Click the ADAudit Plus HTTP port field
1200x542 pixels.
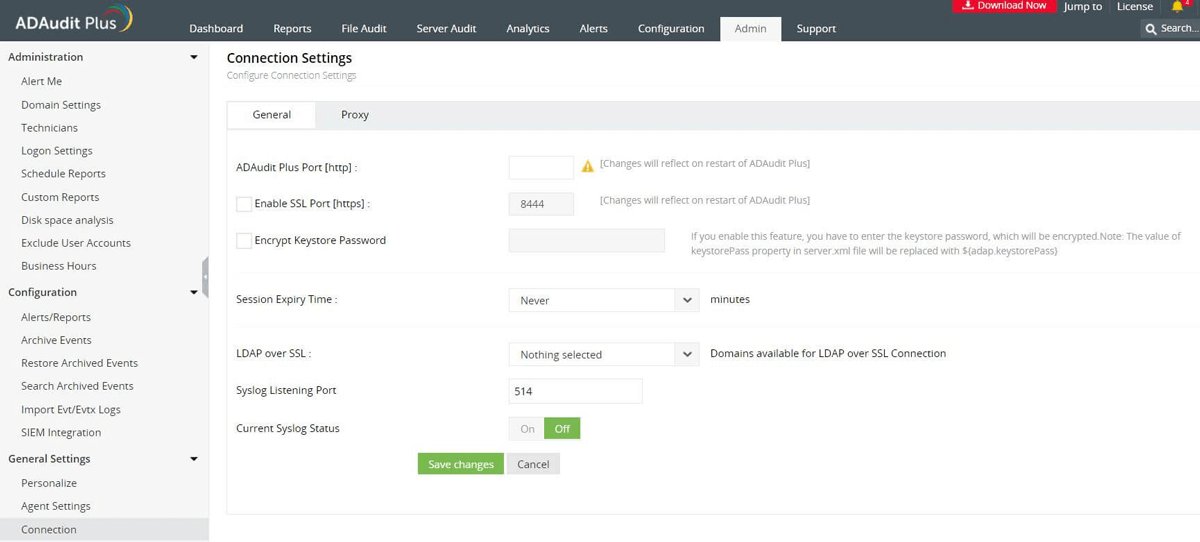tap(541, 167)
